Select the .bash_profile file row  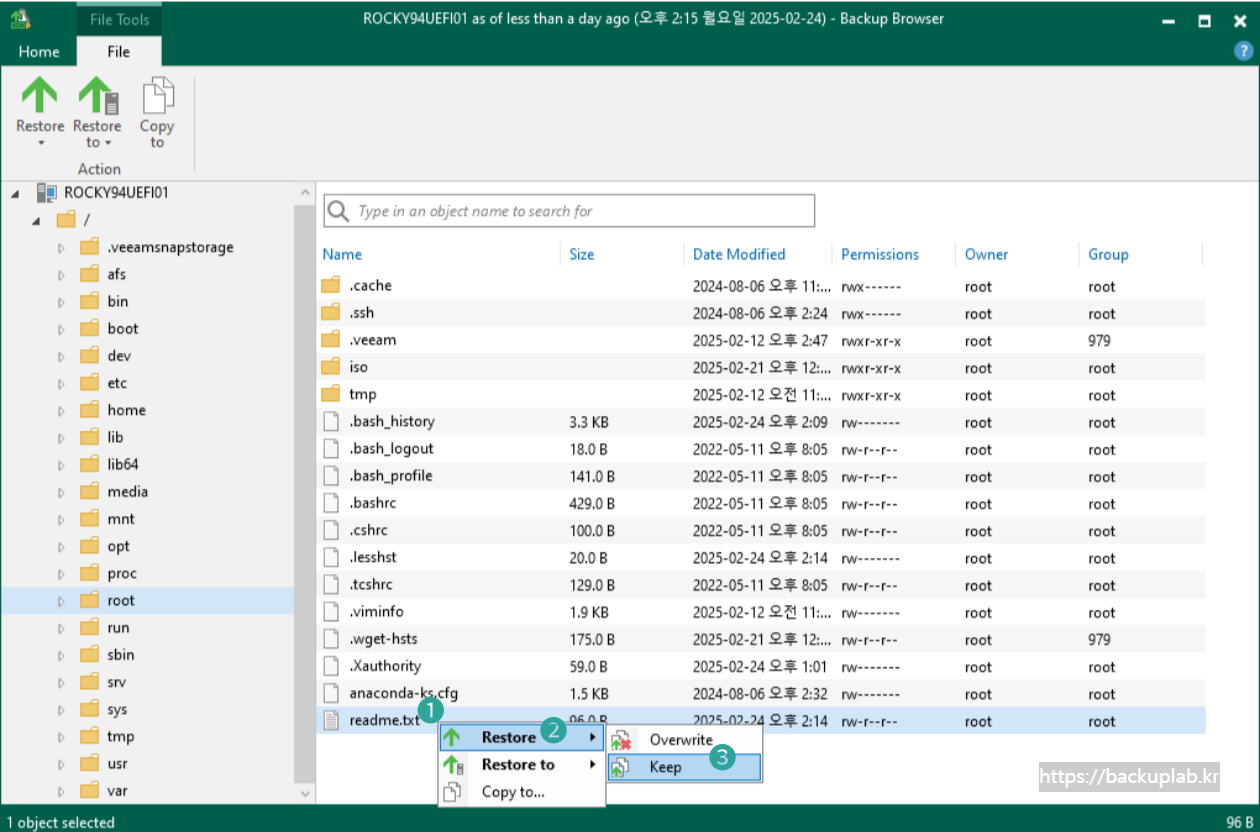(762, 476)
